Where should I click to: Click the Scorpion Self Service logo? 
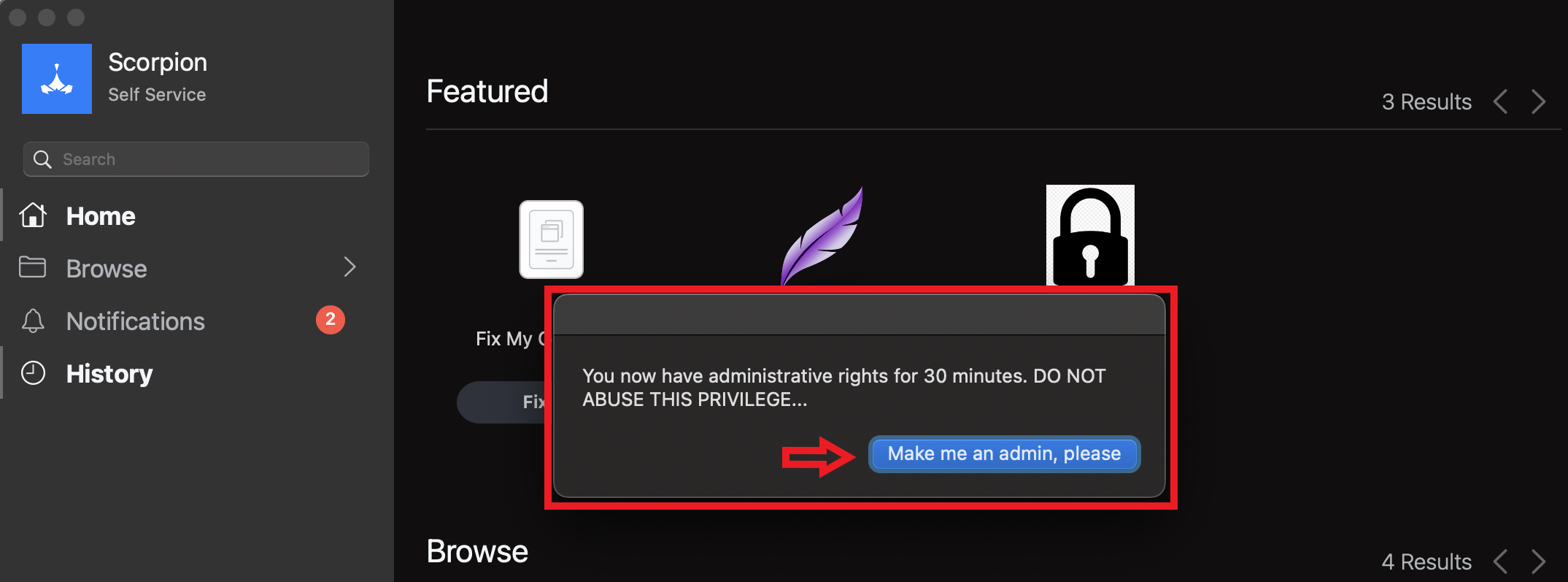pyautogui.click(x=57, y=79)
